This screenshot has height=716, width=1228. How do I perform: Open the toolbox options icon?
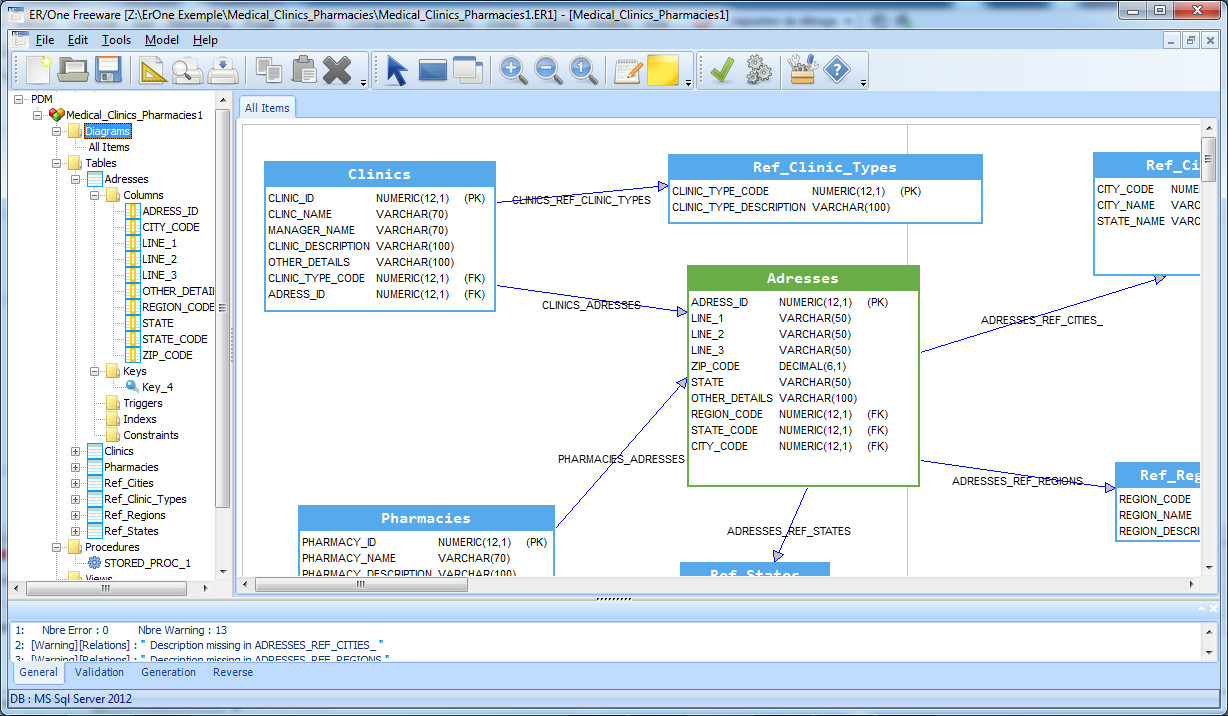(x=802, y=70)
